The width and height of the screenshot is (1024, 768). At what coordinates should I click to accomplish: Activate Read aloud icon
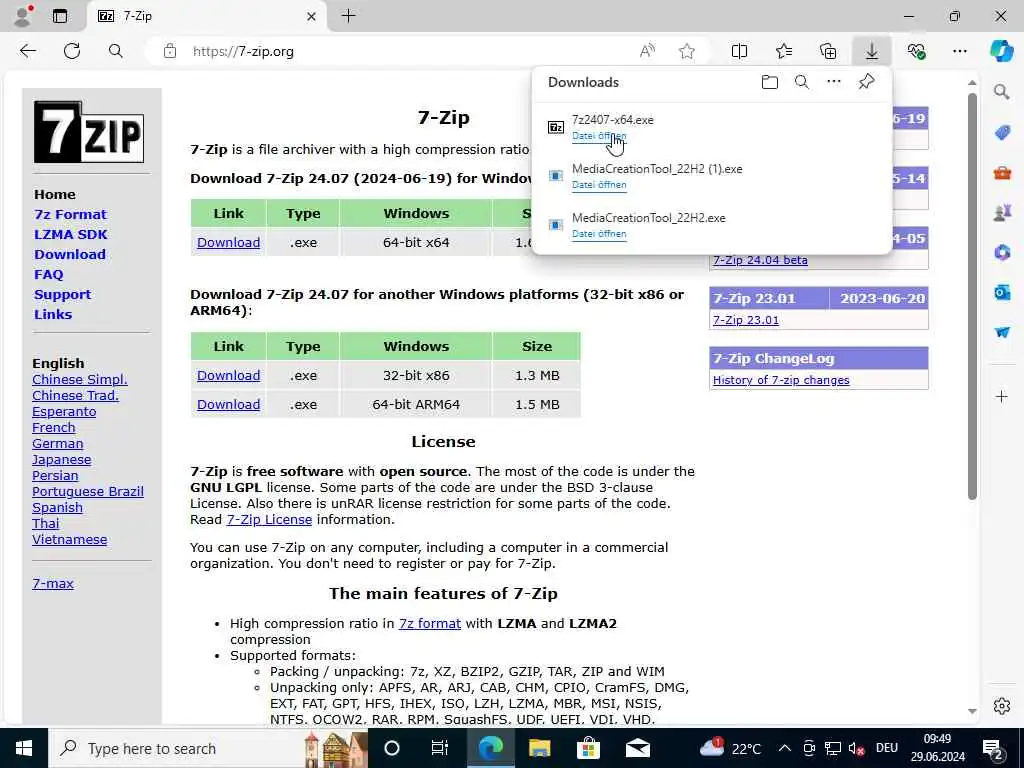click(647, 51)
